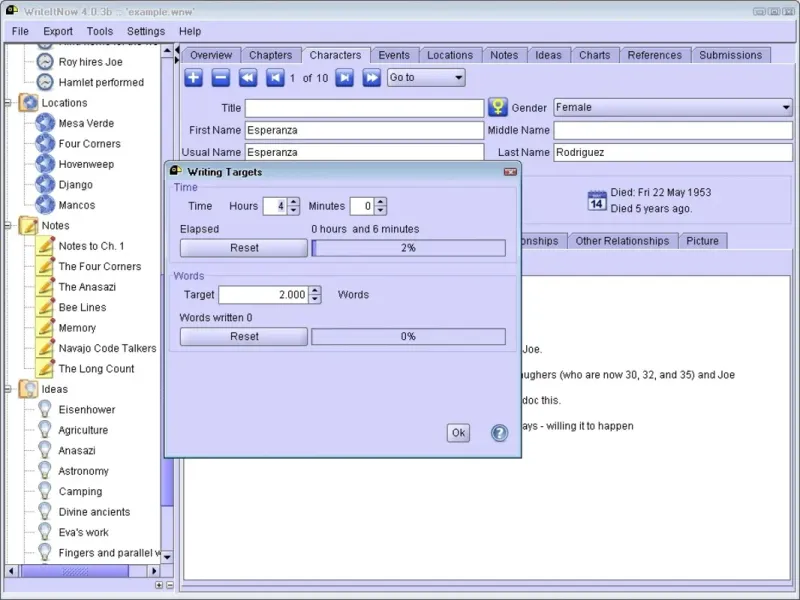The height and width of the screenshot is (600, 800).
Task: Open The Anasazi note
Action: (87, 287)
